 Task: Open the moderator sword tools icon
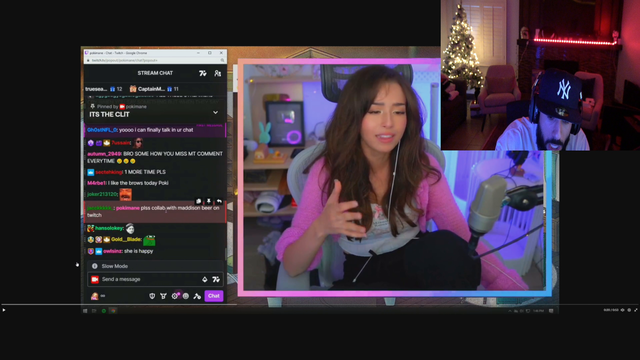coord(163,296)
